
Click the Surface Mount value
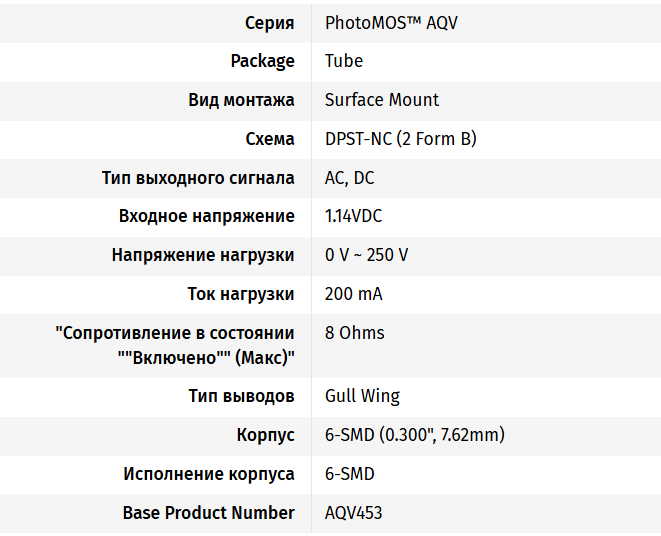(382, 100)
